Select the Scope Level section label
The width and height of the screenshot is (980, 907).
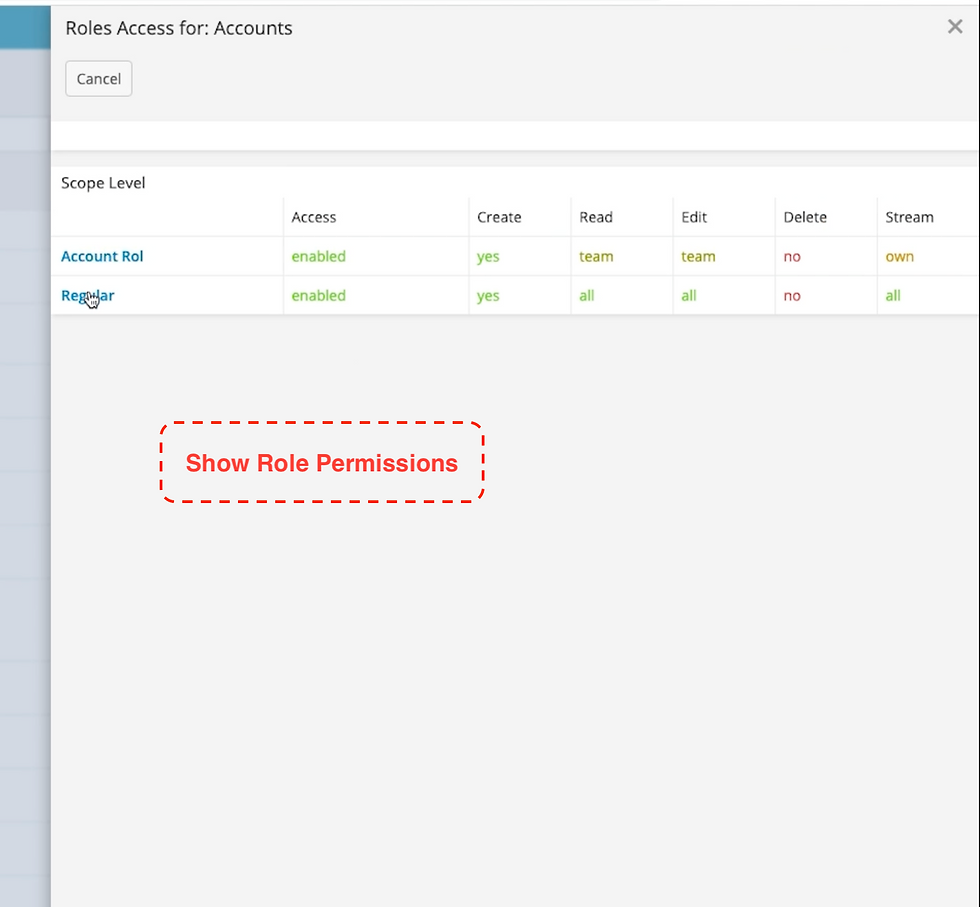click(x=103, y=183)
